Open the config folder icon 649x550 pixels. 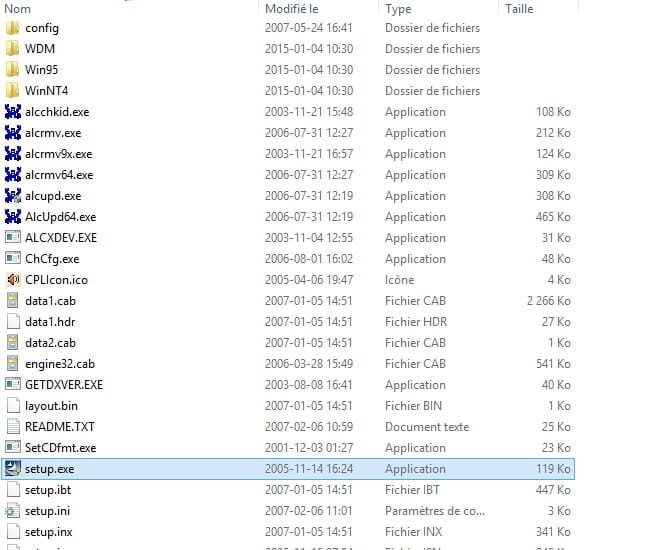coord(12,28)
